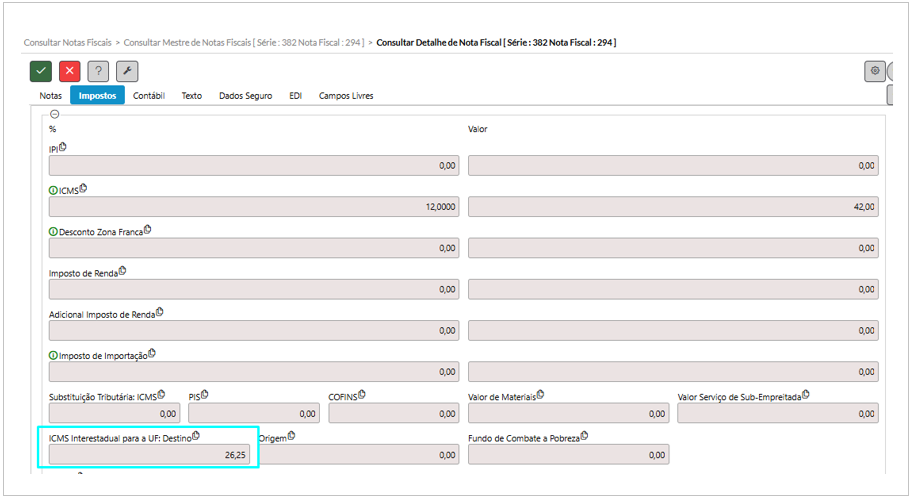
Task: Click the red X cancel button
Action: pyautogui.click(x=69, y=71)
